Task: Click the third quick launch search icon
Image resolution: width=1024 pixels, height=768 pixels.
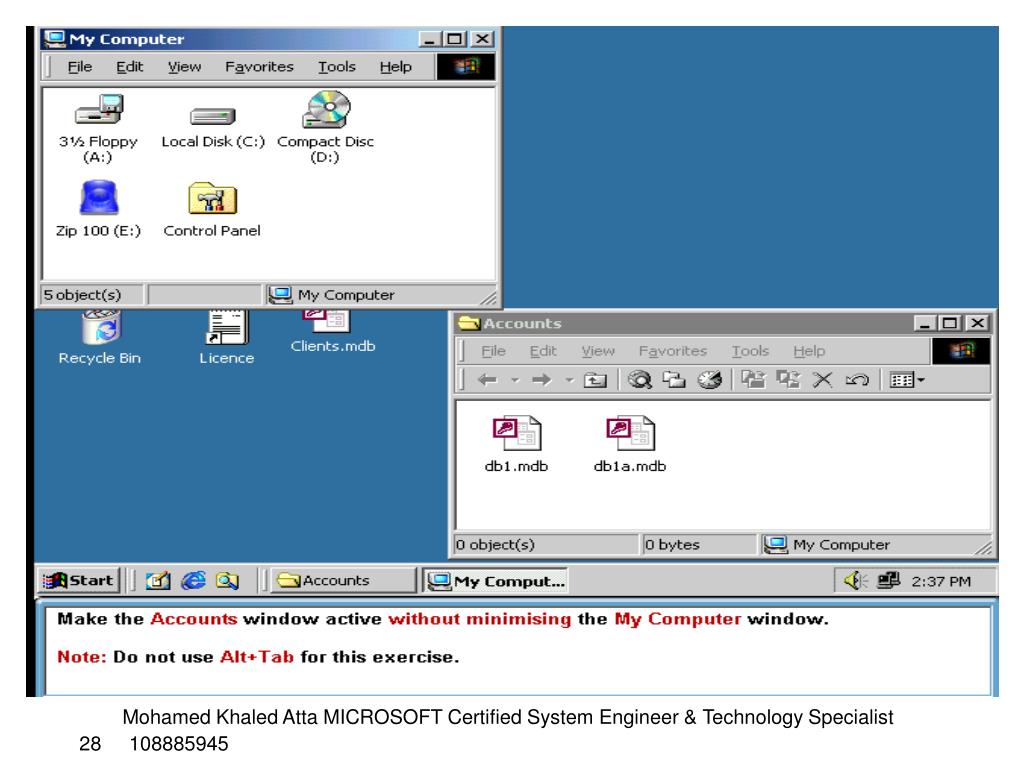Action: [x=227, y=581]
